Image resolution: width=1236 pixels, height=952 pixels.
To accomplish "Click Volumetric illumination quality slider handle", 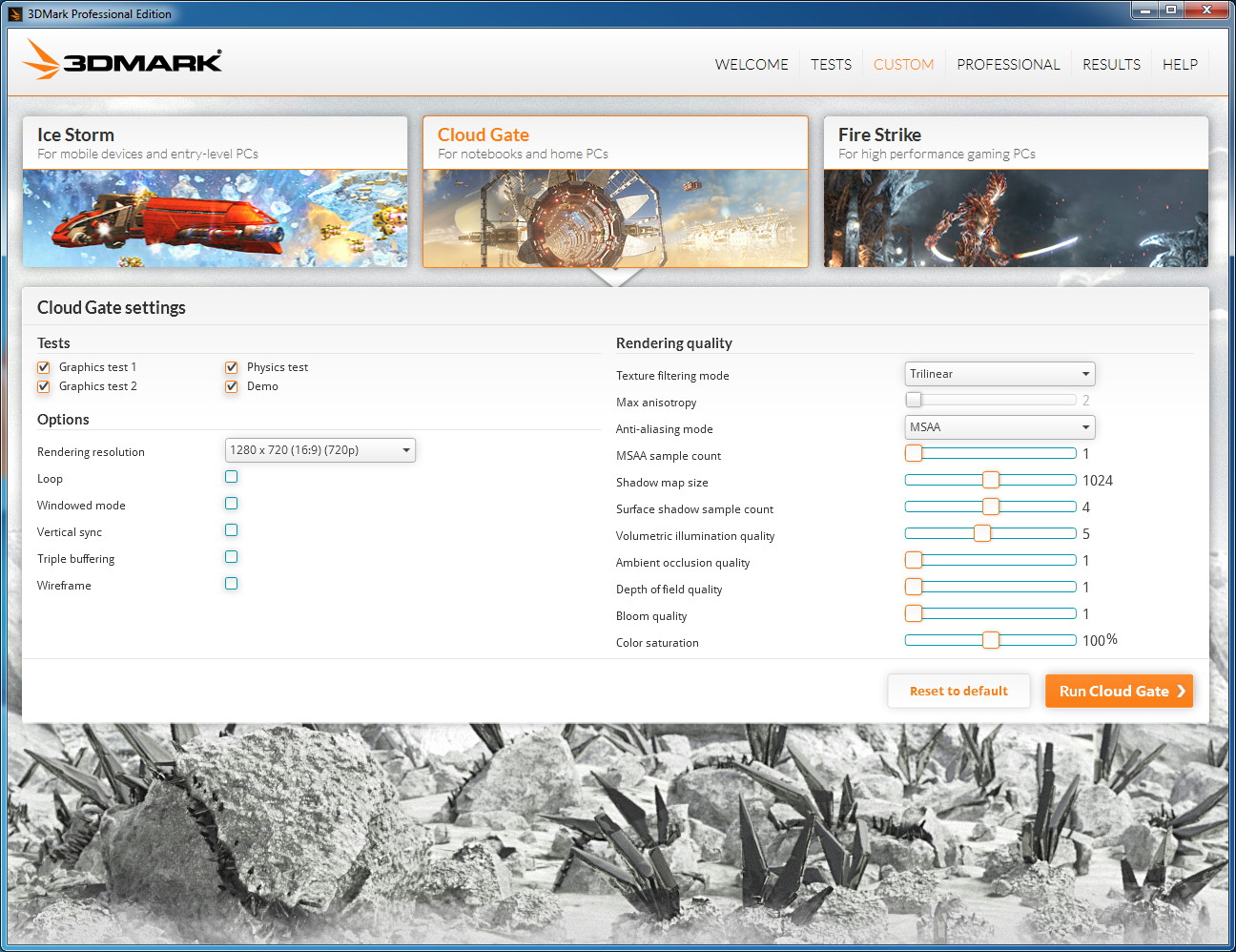I will point(982,533).
